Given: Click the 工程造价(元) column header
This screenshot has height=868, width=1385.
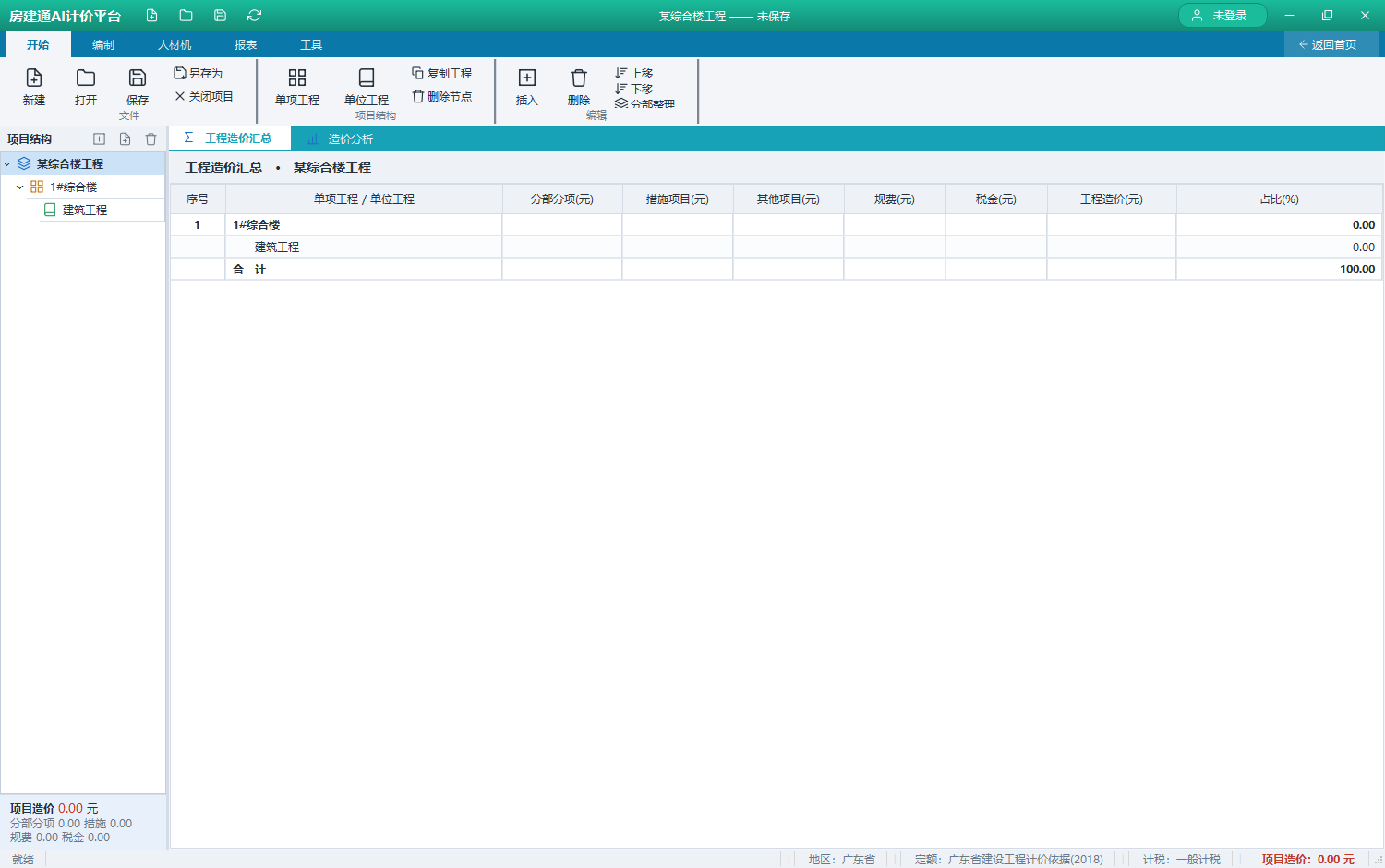Looking at the screenshot, I should [x=1112, y=199].
